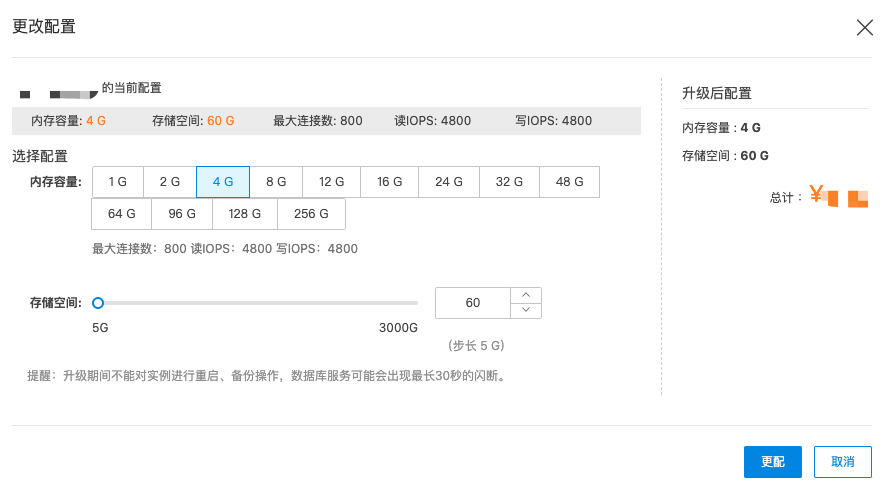The image size is (887, 490).
Task: Choose 96 G memory capacity
Action: pos(182,214)
